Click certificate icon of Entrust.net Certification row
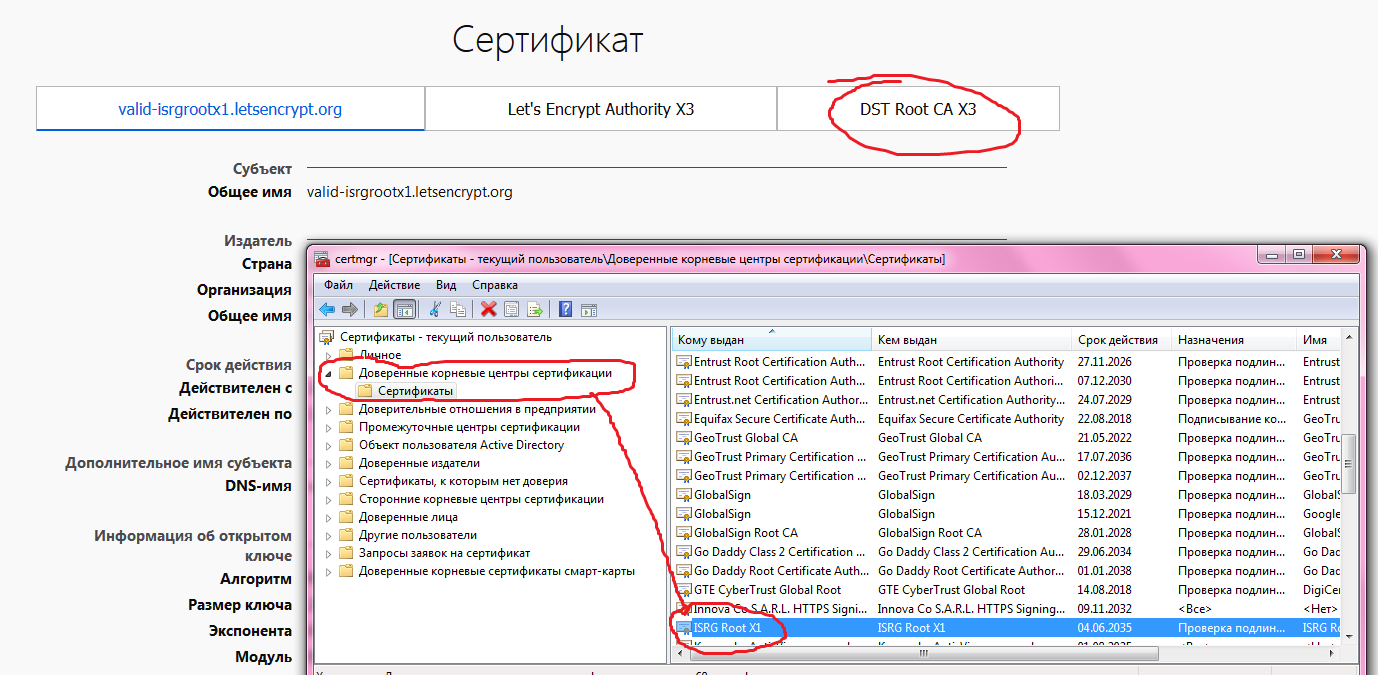This screenshot has height=675, width=1378. click(x=684, y=400)
